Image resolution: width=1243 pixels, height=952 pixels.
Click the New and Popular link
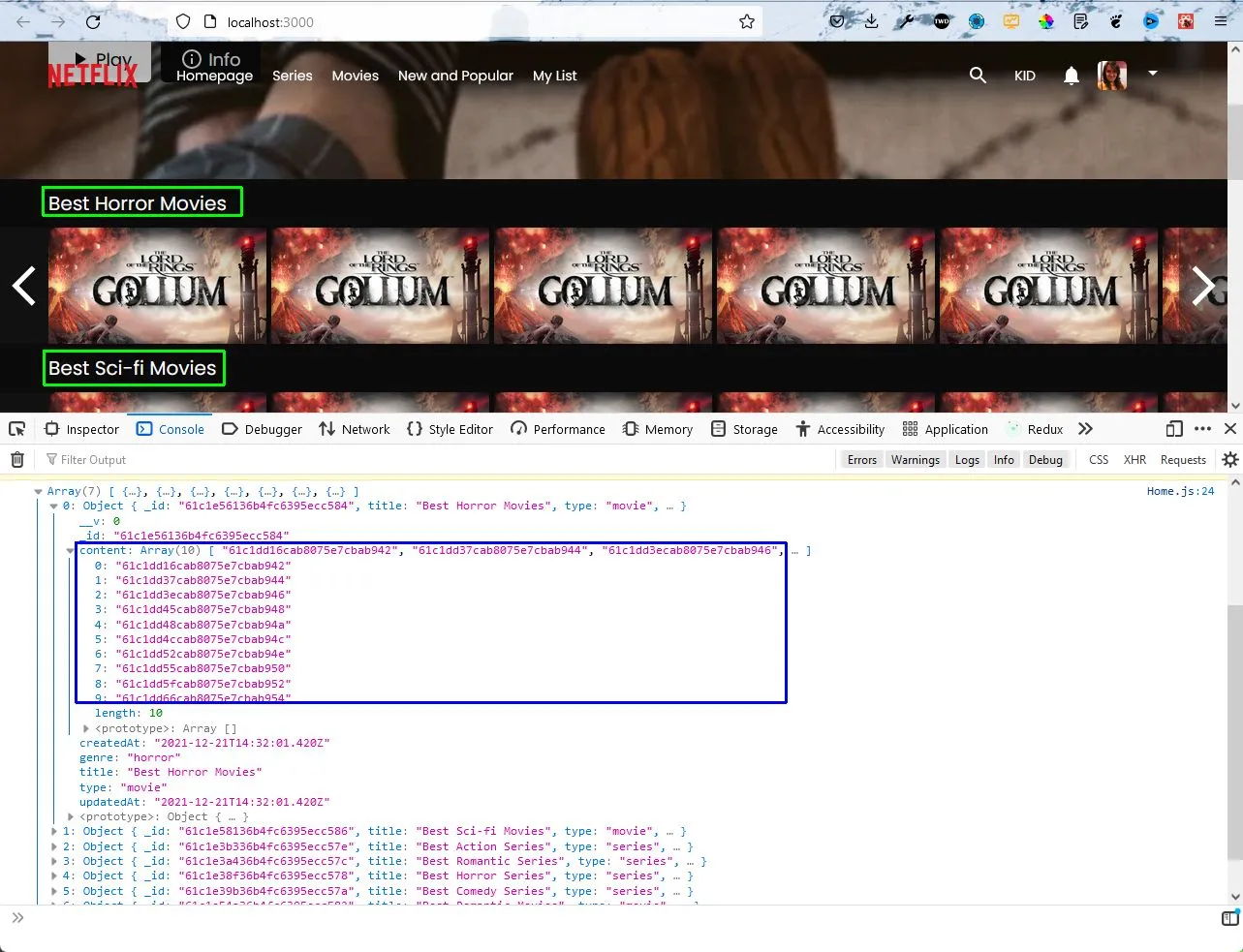[x=455, y=76]
